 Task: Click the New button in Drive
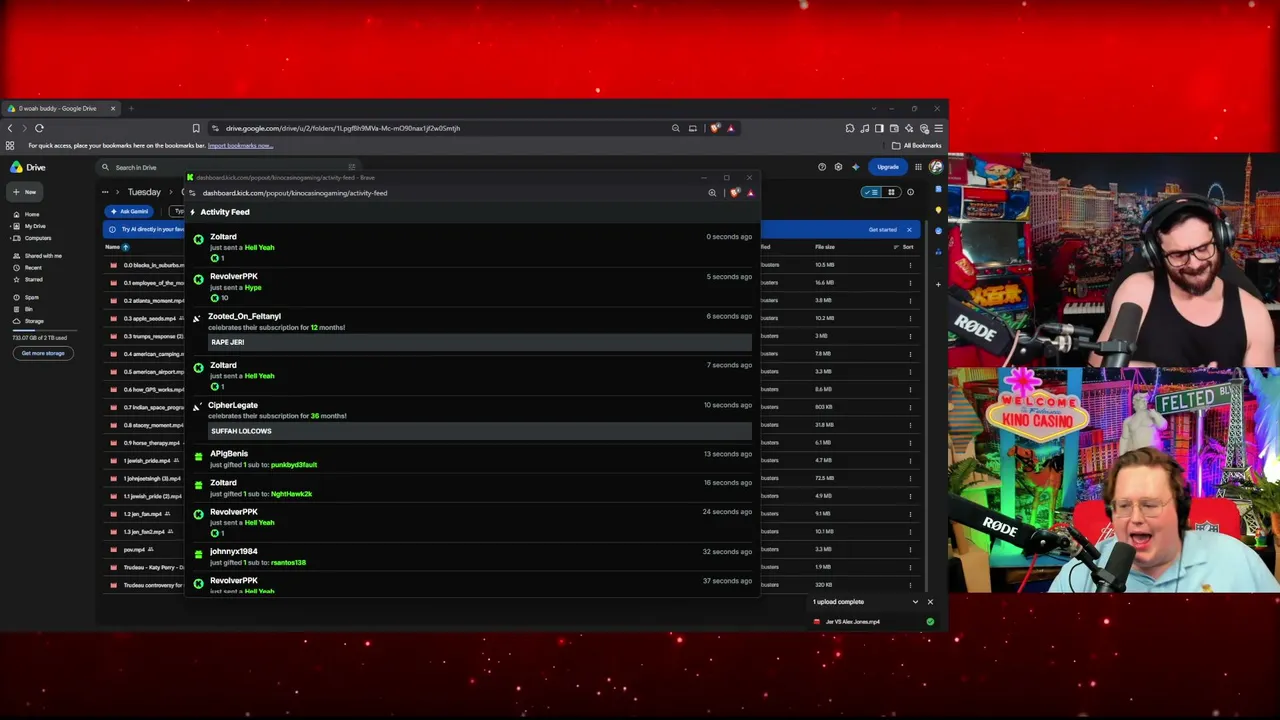(x=25, y=192)
